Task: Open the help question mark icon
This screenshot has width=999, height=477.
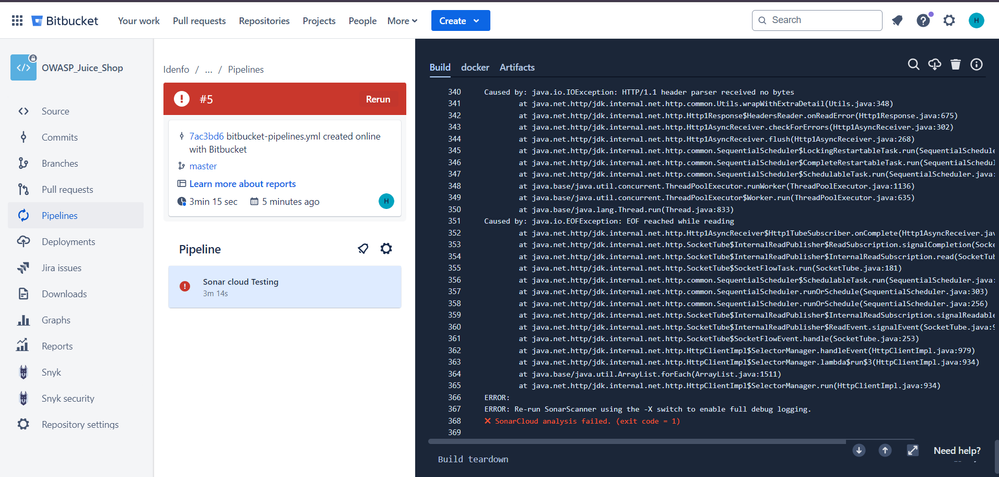Action: click(923, 20)
